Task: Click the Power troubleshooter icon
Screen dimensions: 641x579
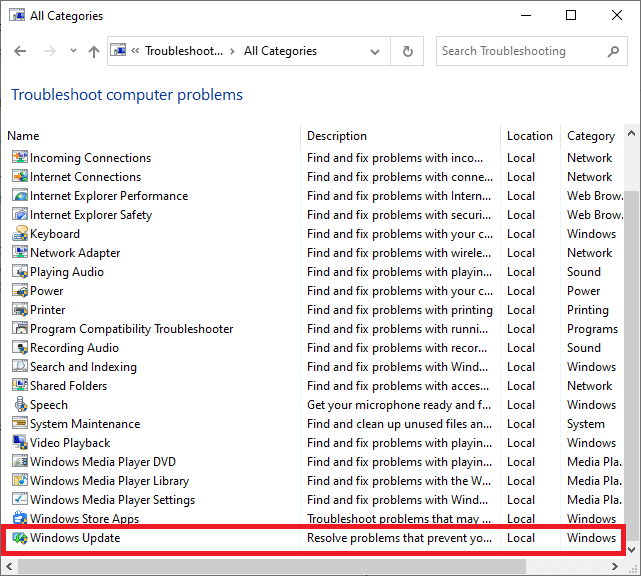Action: 20,291
